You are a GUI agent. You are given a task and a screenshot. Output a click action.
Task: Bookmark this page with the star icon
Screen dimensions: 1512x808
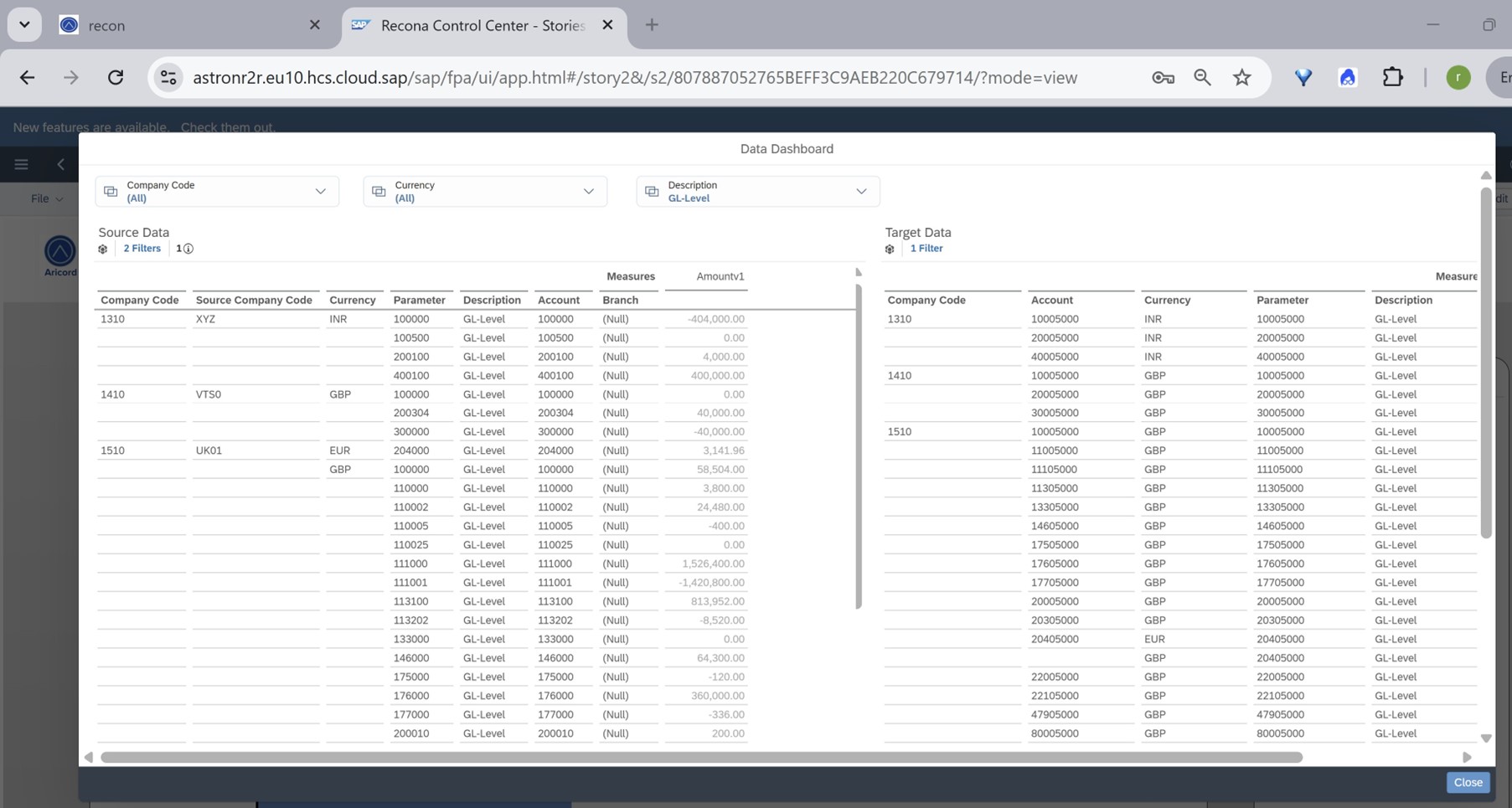tap(1242, 78)
